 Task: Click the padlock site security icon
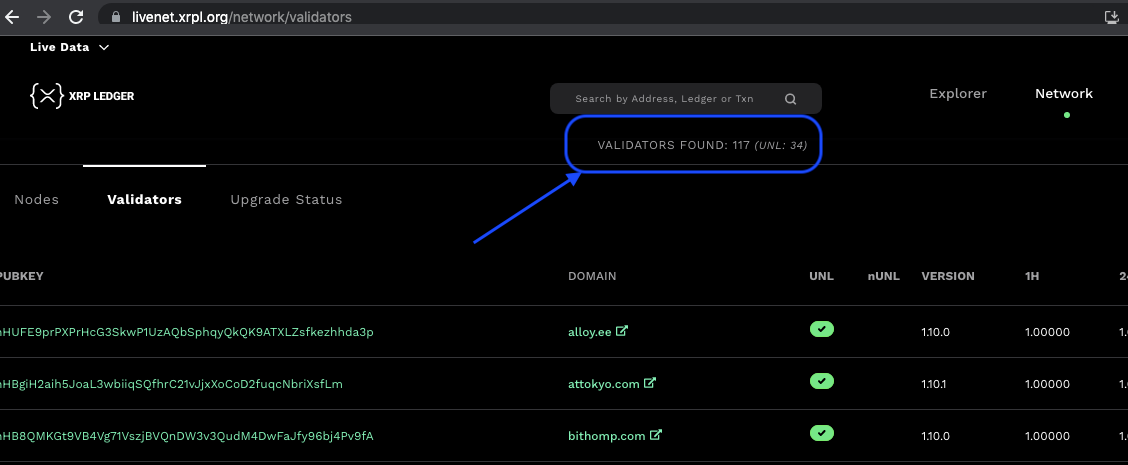(x=115, y=17)
